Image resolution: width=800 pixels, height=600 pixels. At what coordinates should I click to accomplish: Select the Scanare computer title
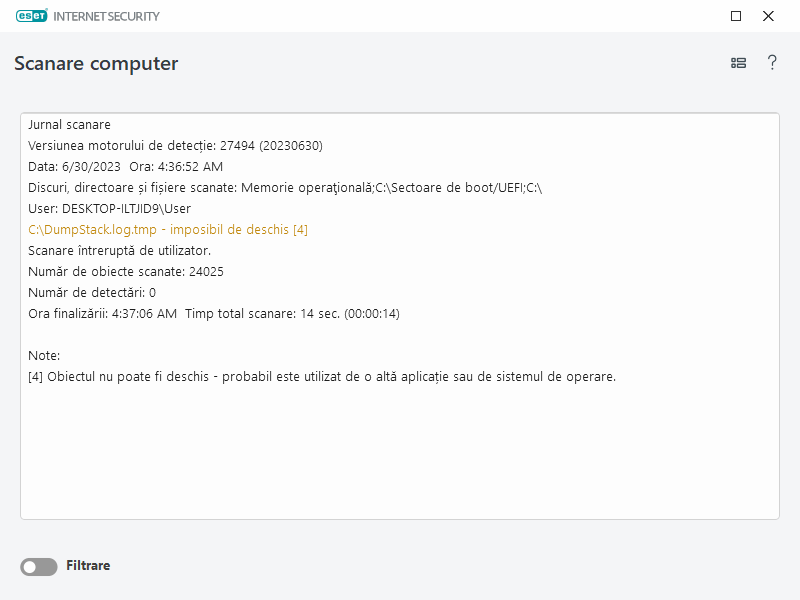pyautogui.click(x=96, y=63)
